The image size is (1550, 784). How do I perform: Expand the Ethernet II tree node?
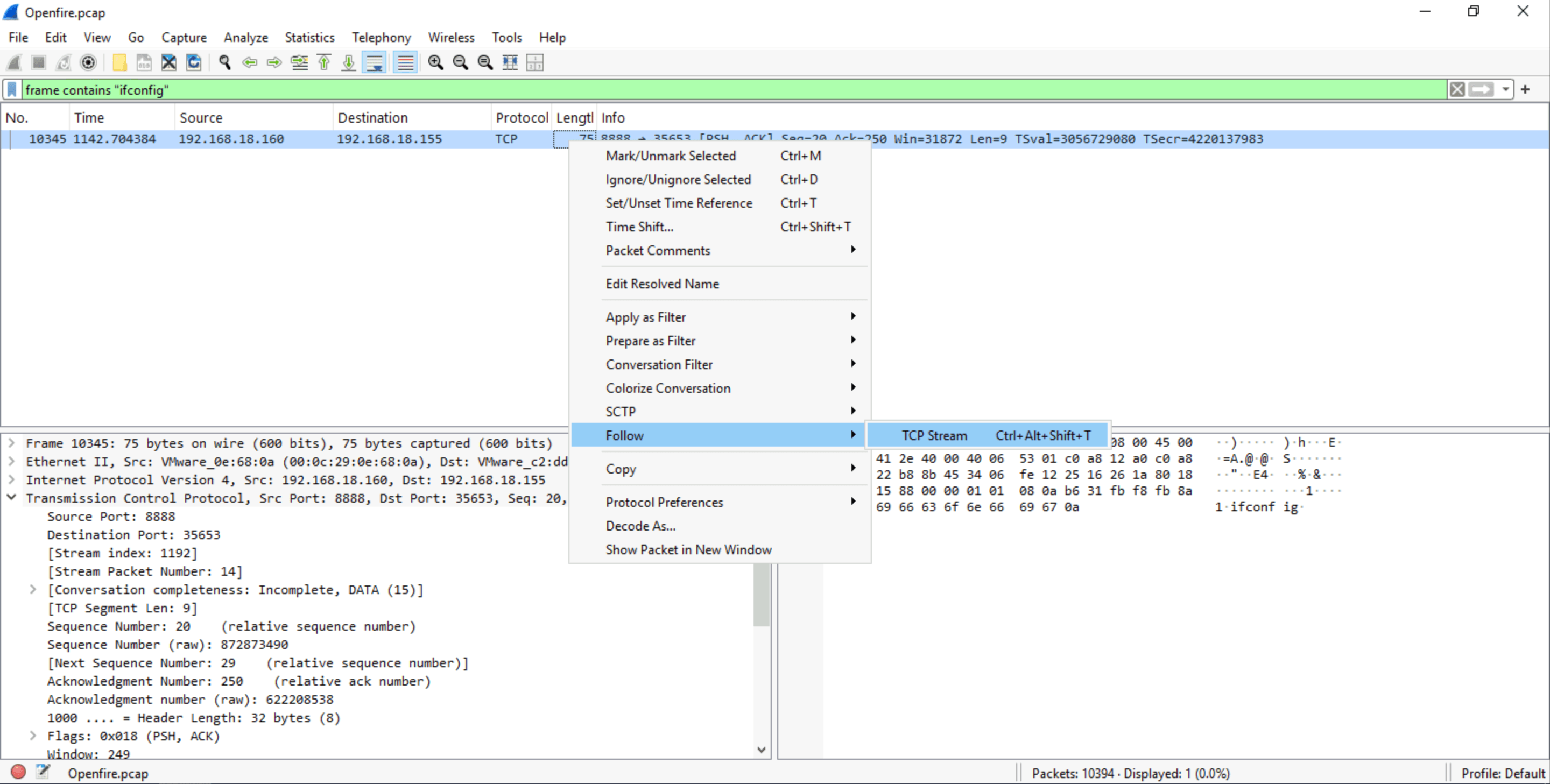(x=11, y=462)
